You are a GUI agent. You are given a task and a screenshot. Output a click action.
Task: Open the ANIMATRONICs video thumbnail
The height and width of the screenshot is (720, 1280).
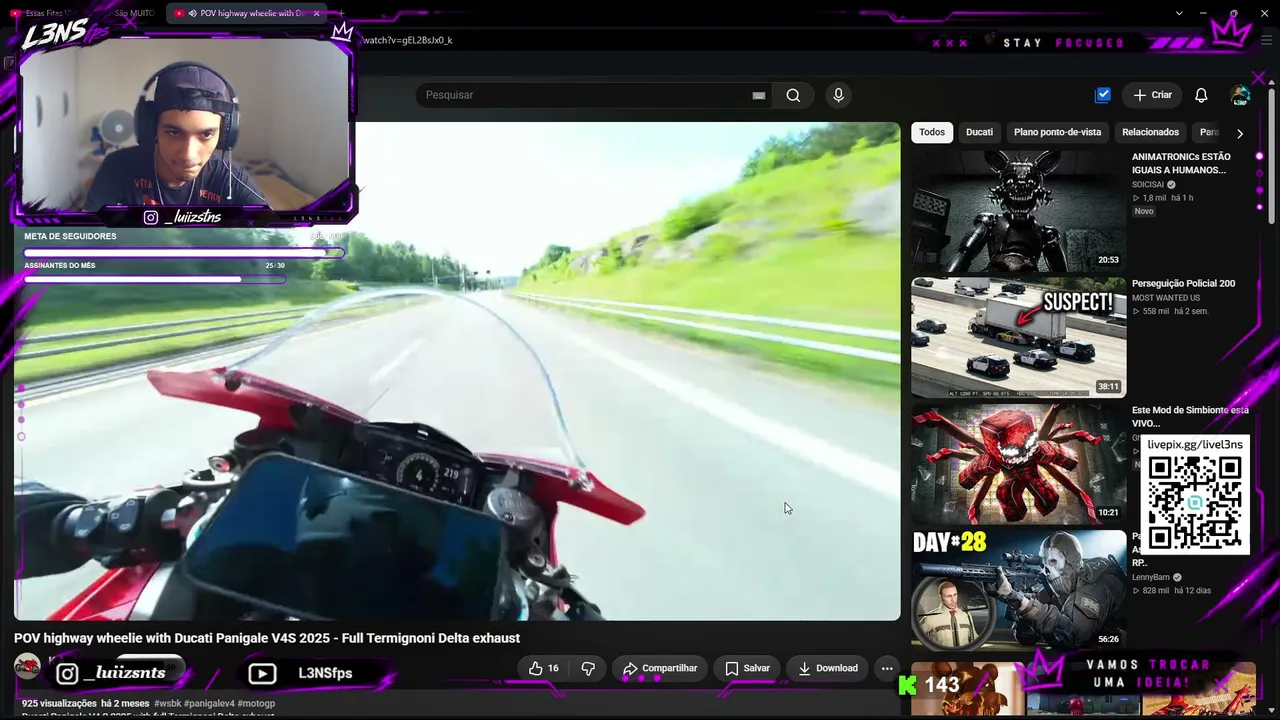1018,211
